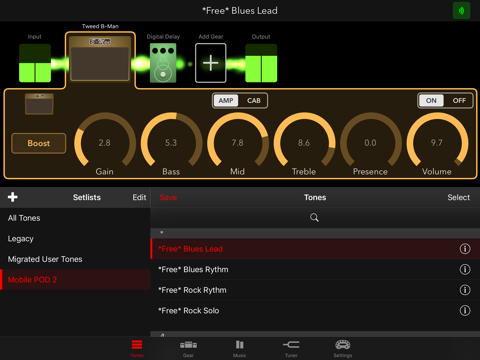Switch to the Gear tab
Viewport: 480px width, 360px height.
(188, 348)
